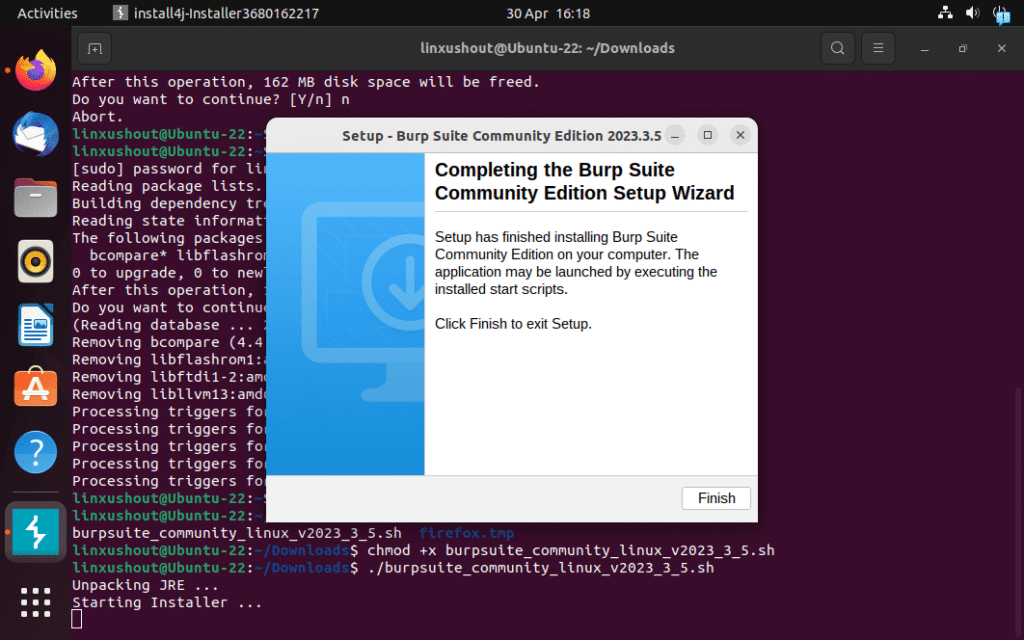Open Firefox from the dock
This screenshot has width=1024, height=640.
[x=36, y=71]
